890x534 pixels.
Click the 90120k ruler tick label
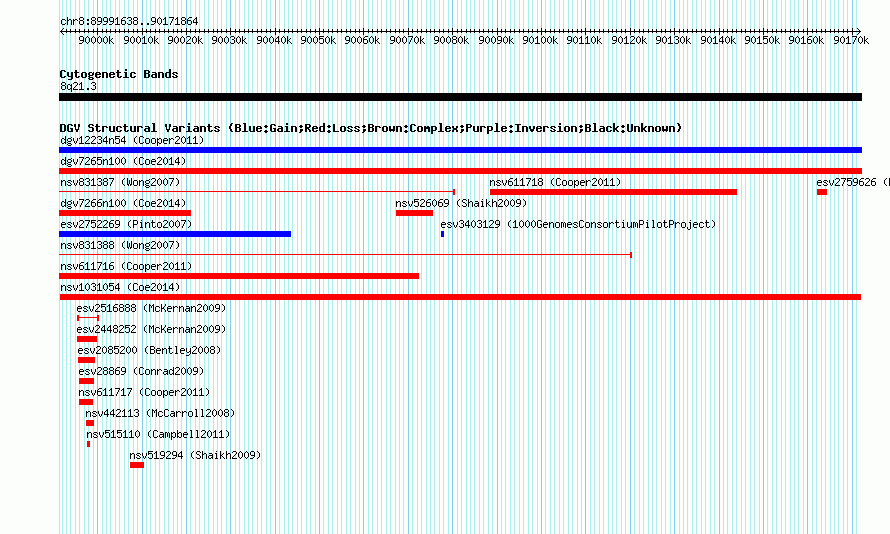629,40
